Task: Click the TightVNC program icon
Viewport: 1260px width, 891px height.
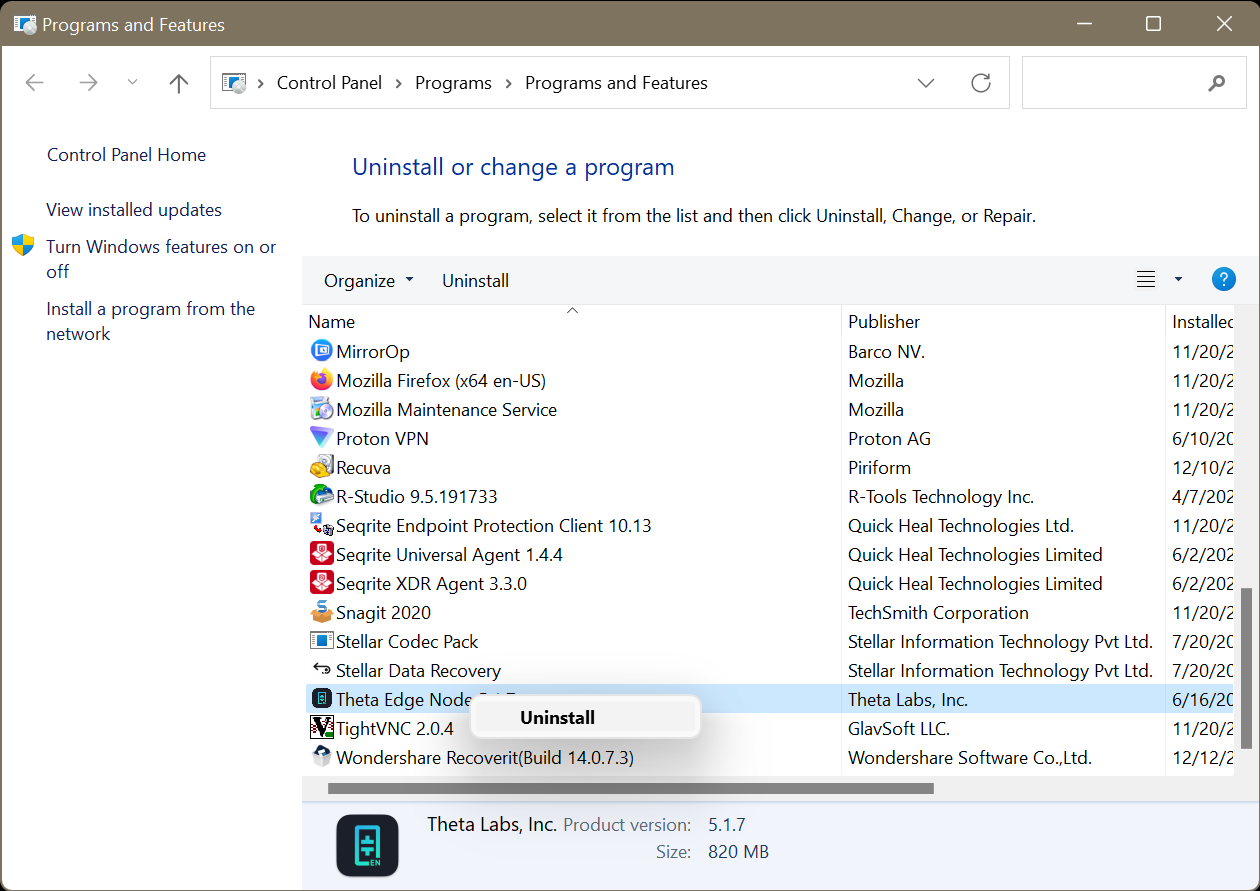Action: 321,728
